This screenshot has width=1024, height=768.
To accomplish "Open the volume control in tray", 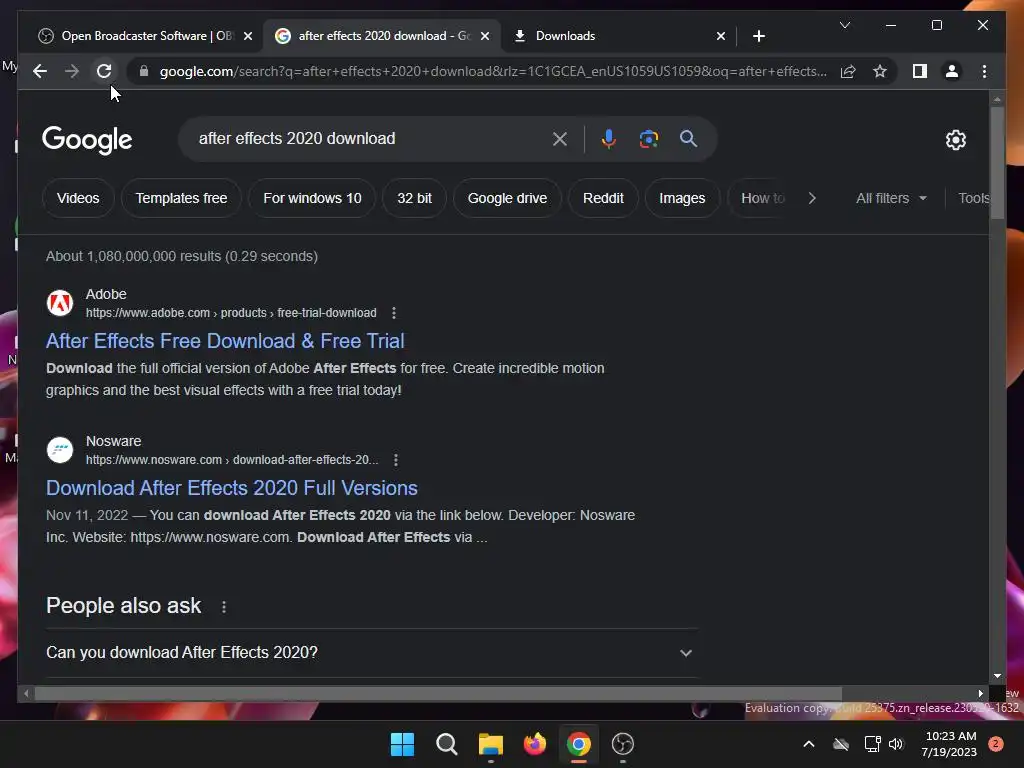I will [896, 744].
